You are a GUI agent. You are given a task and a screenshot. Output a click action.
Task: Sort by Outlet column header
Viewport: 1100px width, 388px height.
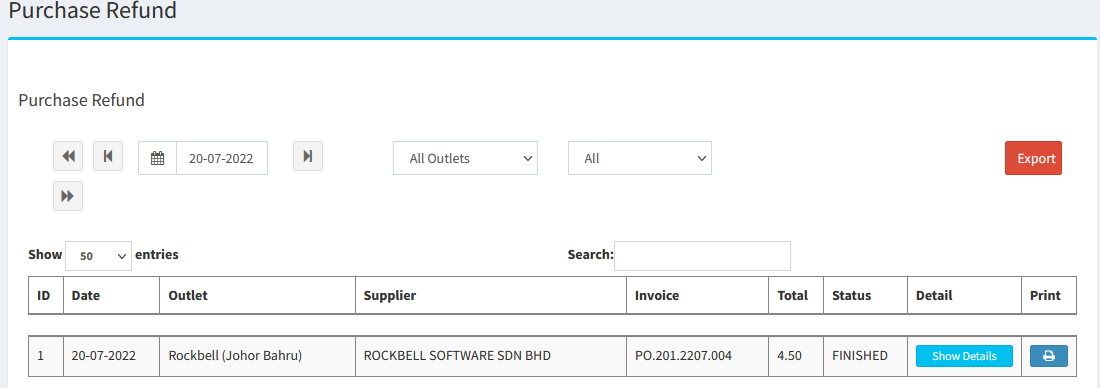[257, 295]
